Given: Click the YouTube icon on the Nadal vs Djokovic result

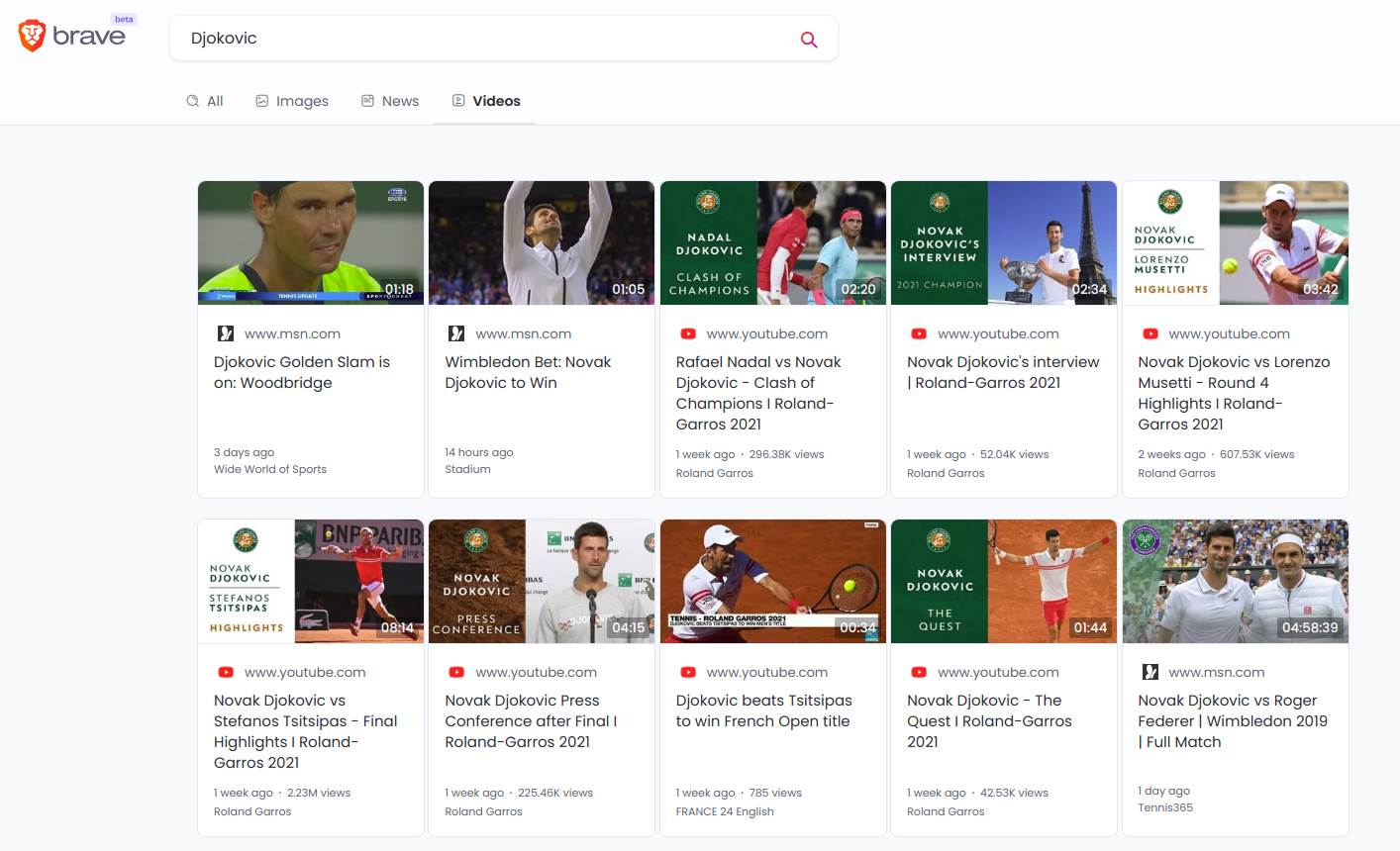Looking at the screenshot, I should [687, 333].
